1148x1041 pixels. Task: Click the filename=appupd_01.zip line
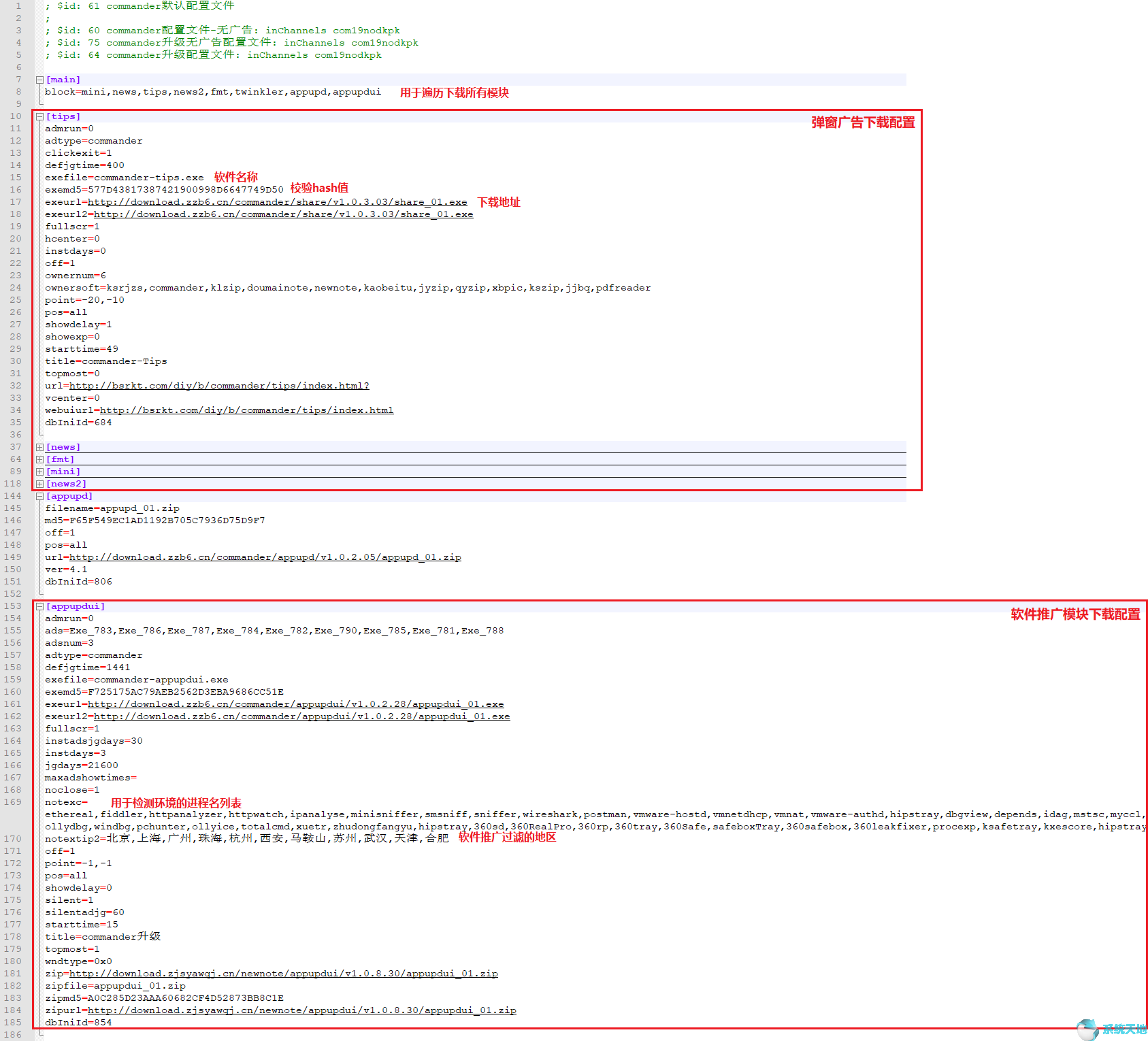112,508
